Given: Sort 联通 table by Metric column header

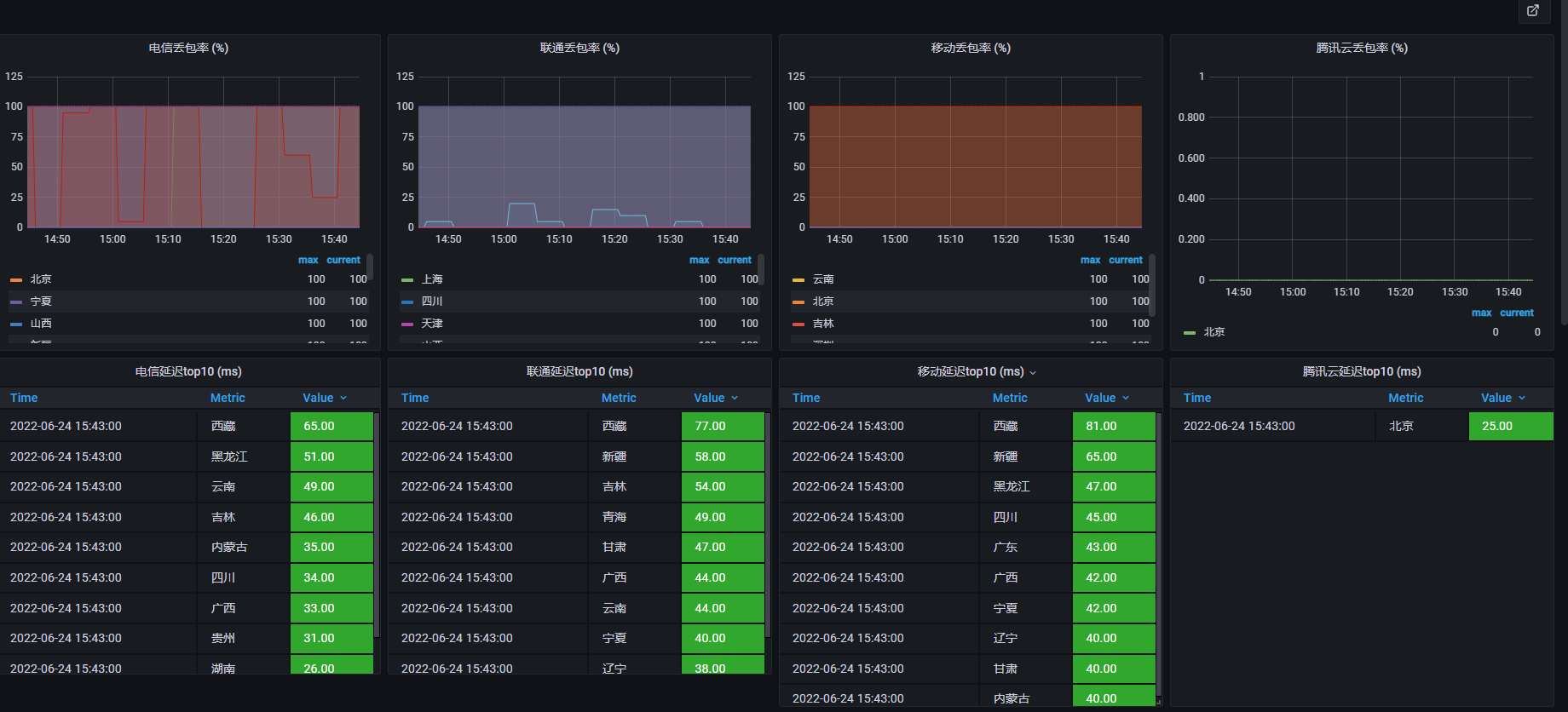Looking at the screenshot, I should [x=619, y=398].
